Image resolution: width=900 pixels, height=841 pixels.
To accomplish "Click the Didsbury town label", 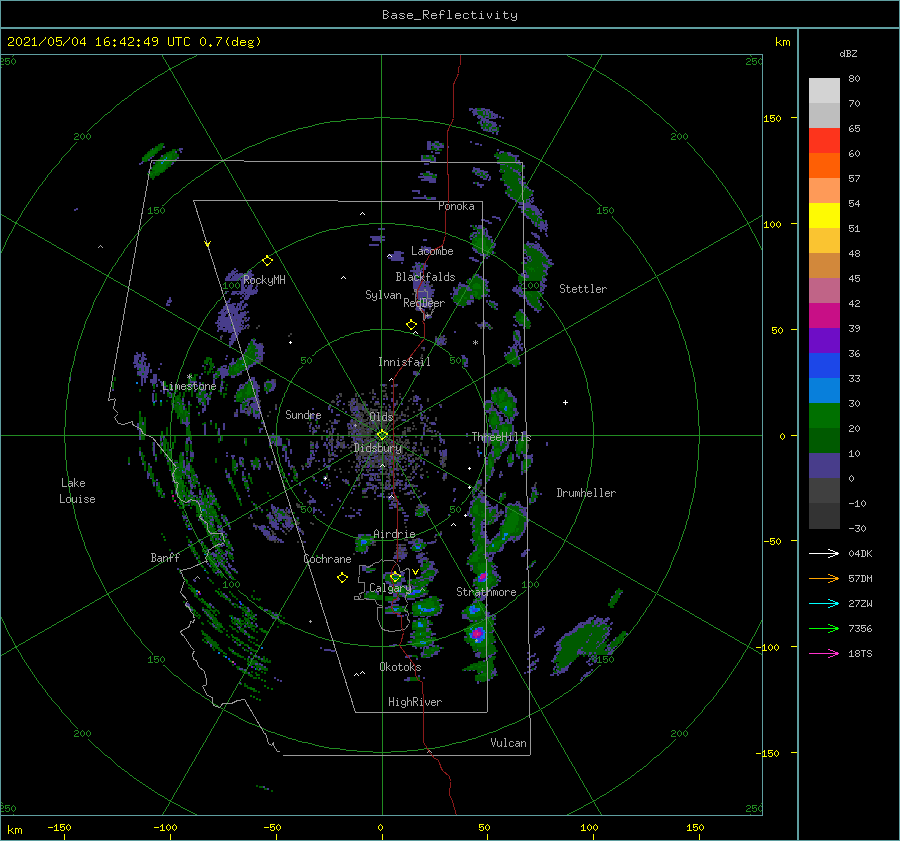I will click(378, 448).
